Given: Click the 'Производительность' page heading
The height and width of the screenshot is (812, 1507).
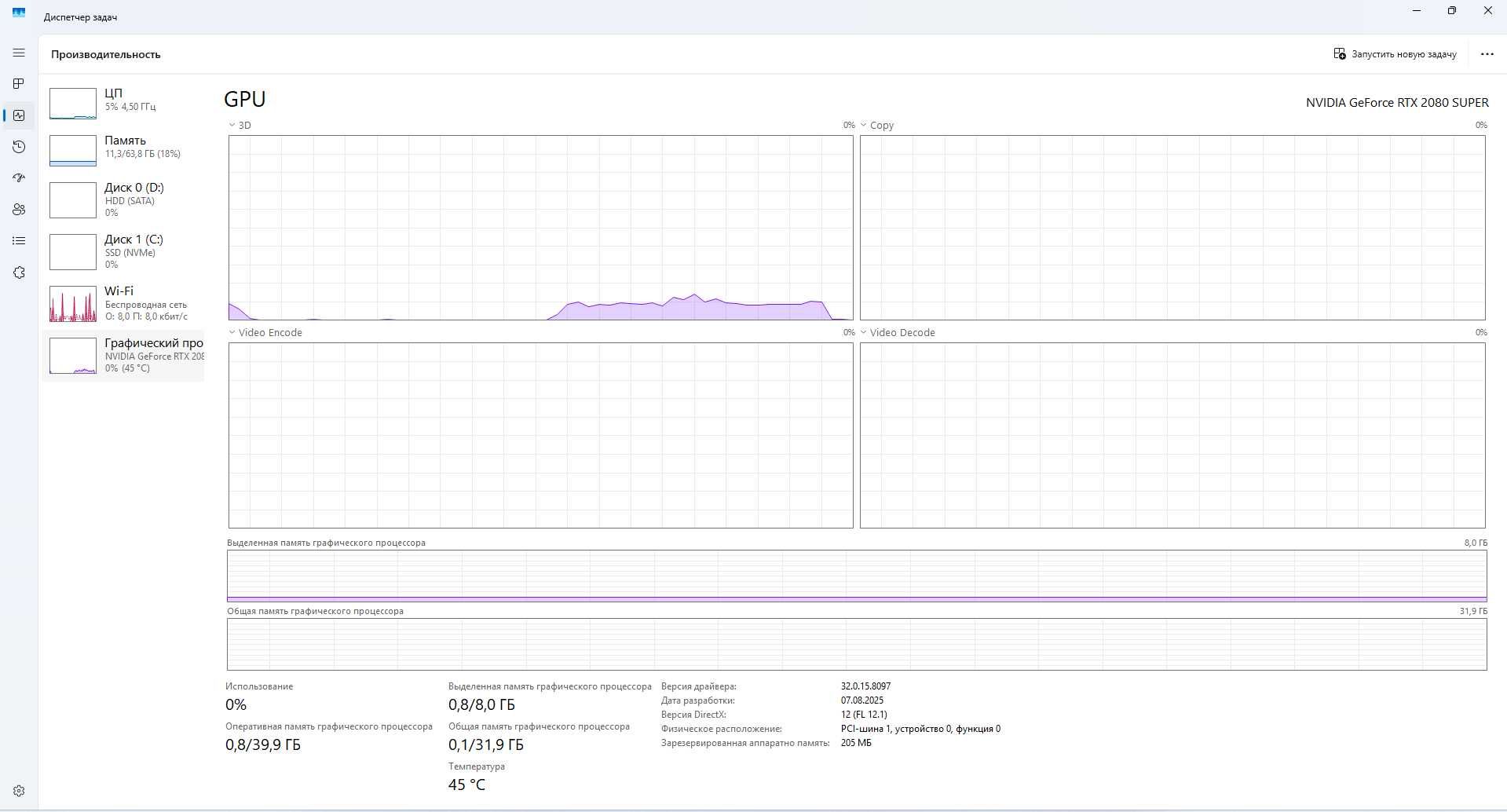Looking at the screenshot, I should pyautogui.click(x=106, y=54).
